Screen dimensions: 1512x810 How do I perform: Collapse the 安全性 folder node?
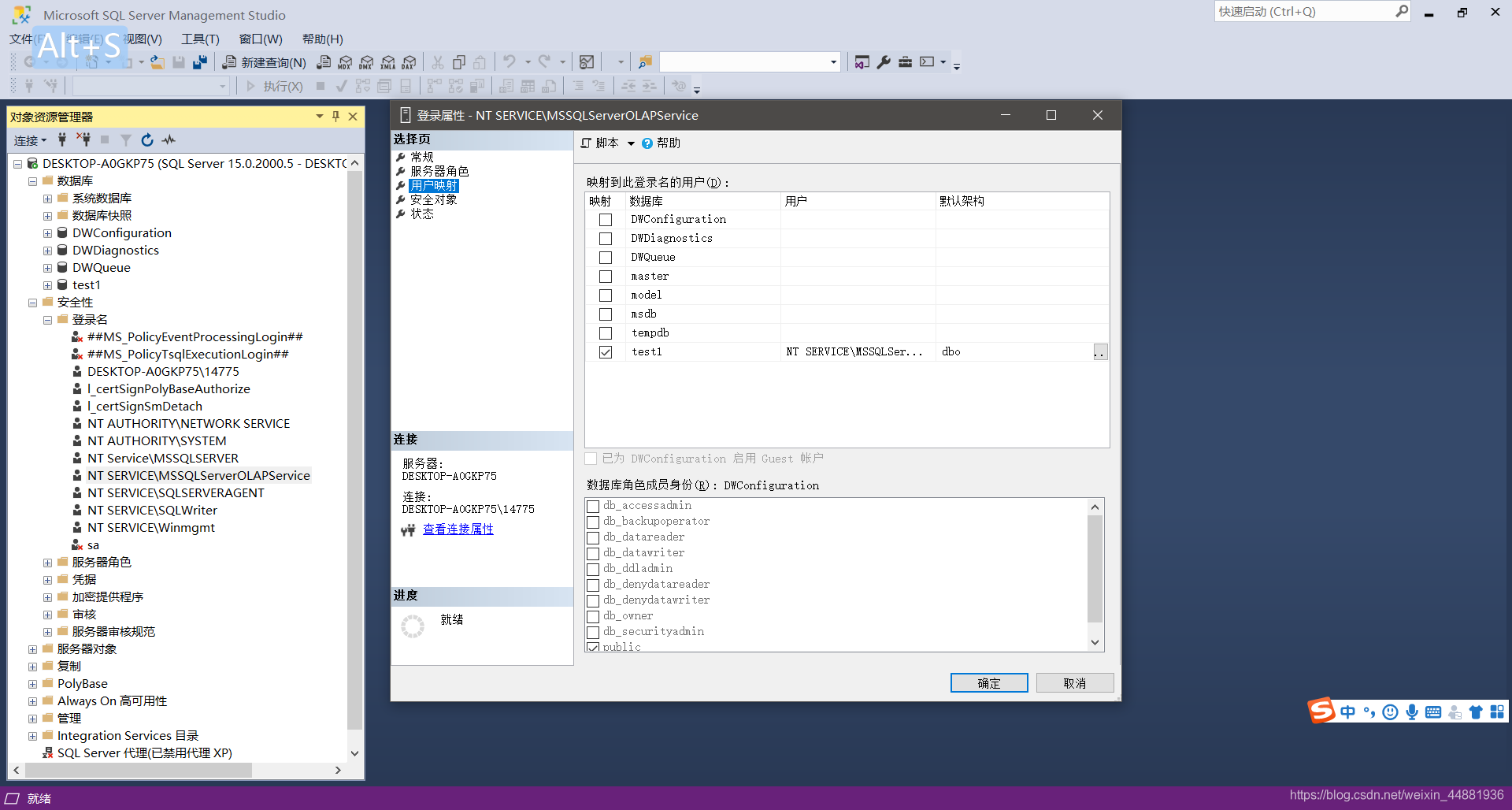[x=33, y=303]
